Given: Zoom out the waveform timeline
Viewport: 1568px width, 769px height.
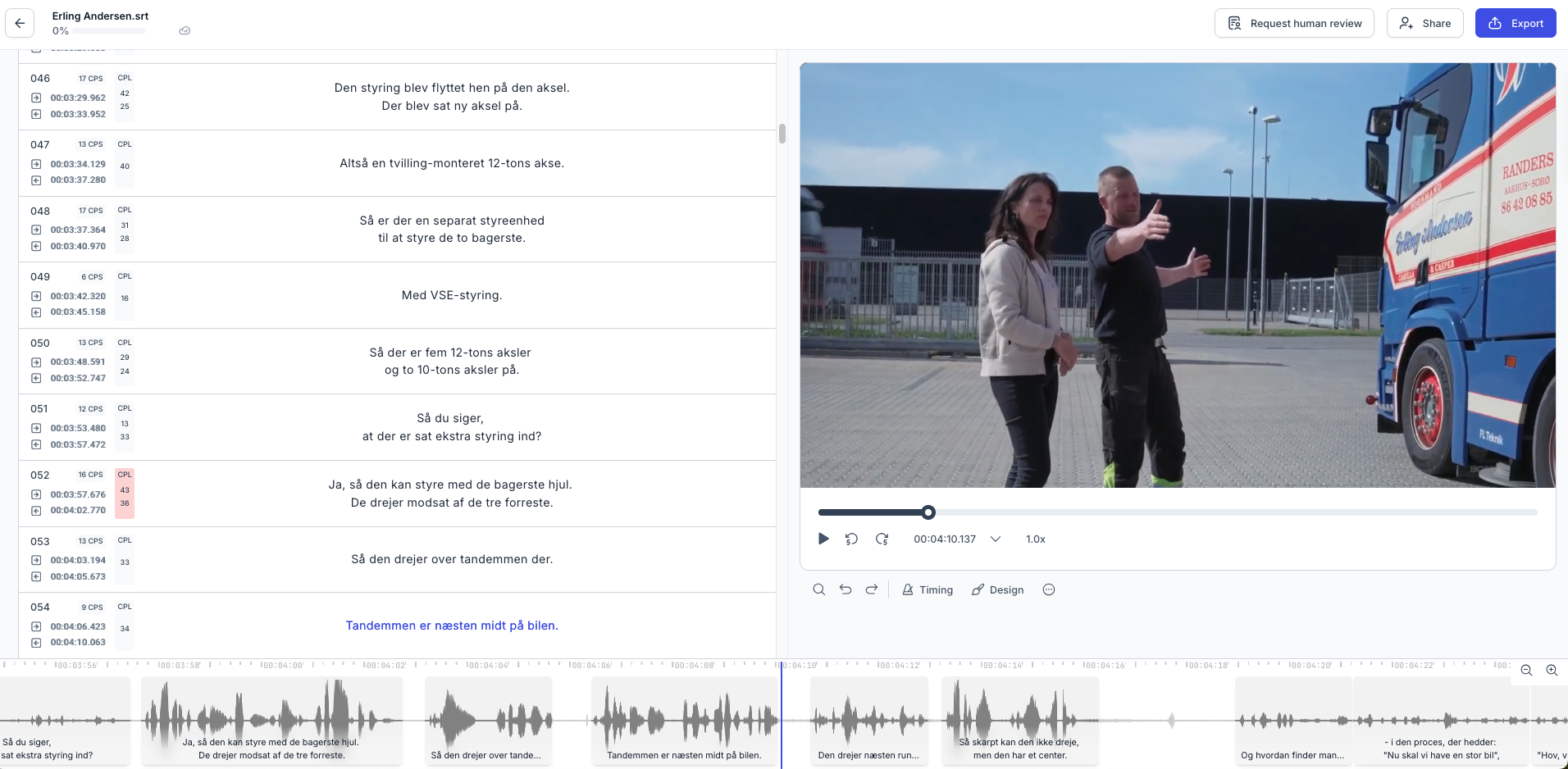Looking at the screenshot, I should click(1526, 670).
